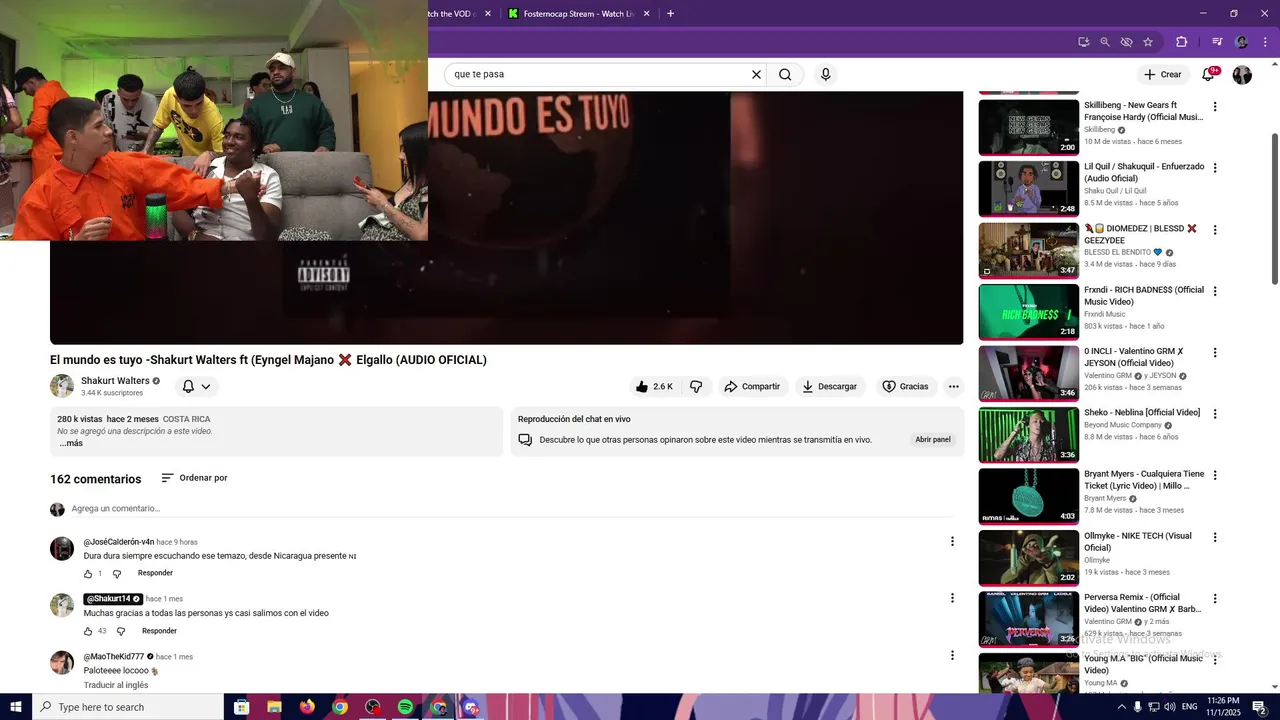The height and width of the screenshot is (720, 1280).
Task: Open options menu for @MaoTheKid777's comment
Action: tap(952, 656)
